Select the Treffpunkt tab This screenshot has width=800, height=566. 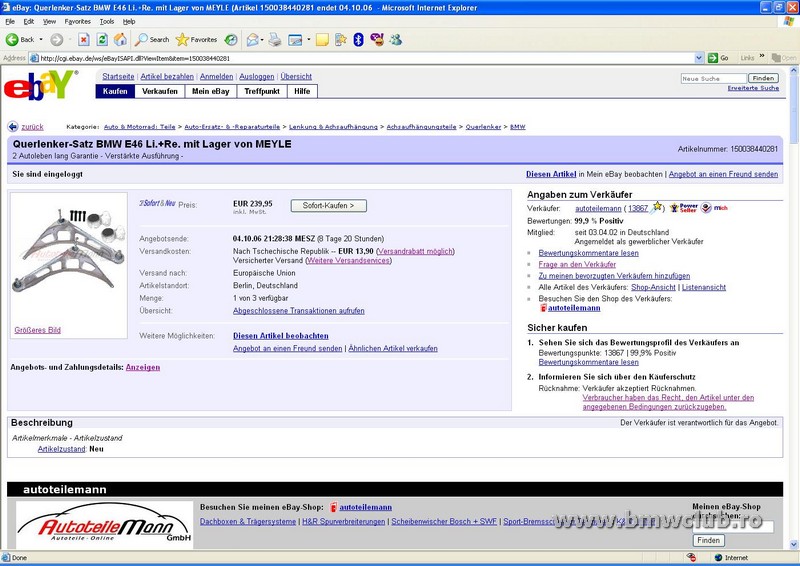262,91
